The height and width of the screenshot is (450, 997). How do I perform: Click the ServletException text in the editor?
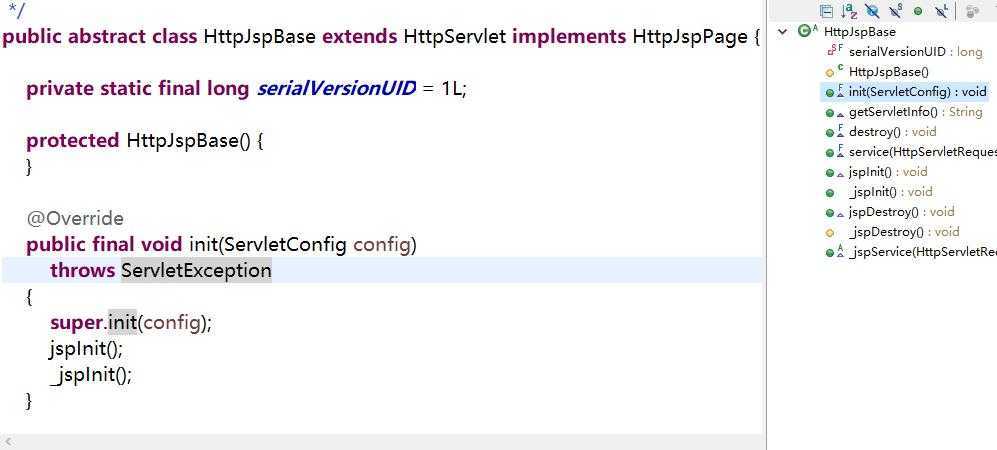point(196,271)
